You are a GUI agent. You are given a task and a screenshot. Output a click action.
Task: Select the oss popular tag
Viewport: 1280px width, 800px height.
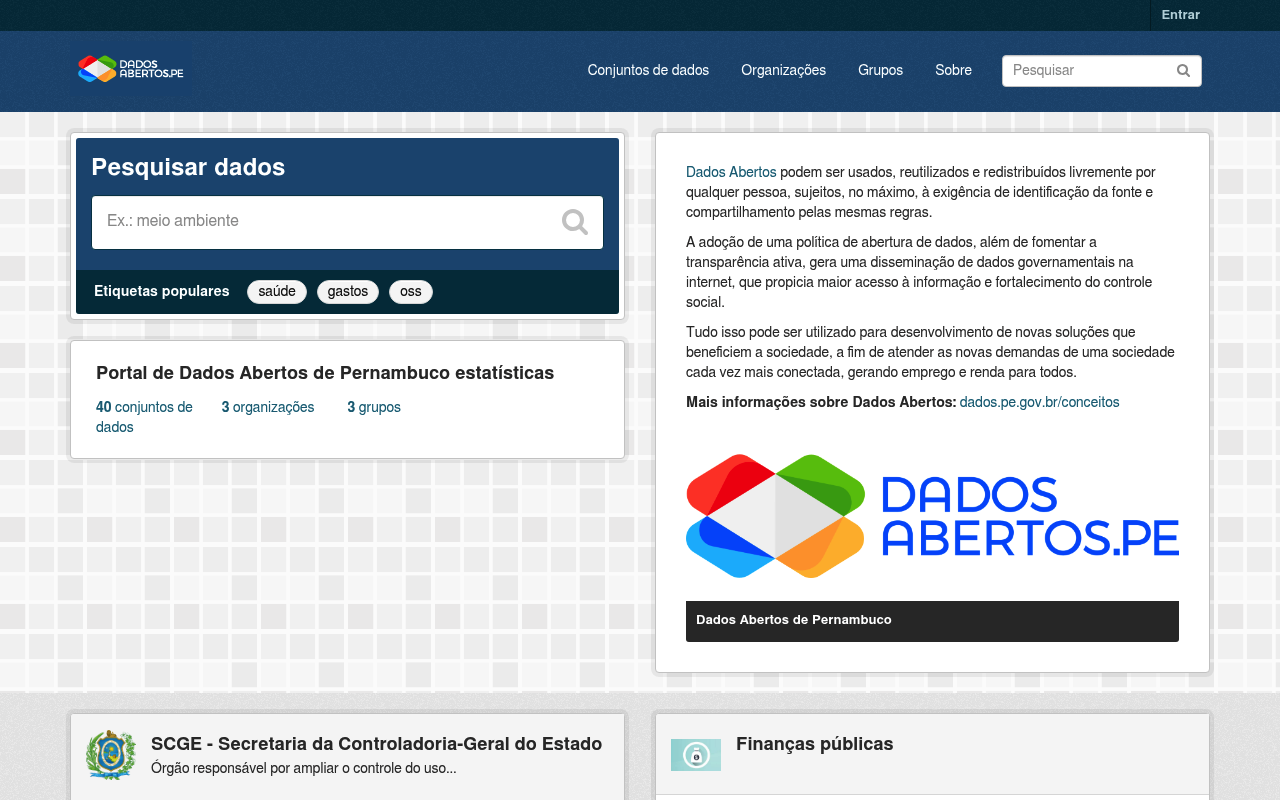[x=411, y=292]
